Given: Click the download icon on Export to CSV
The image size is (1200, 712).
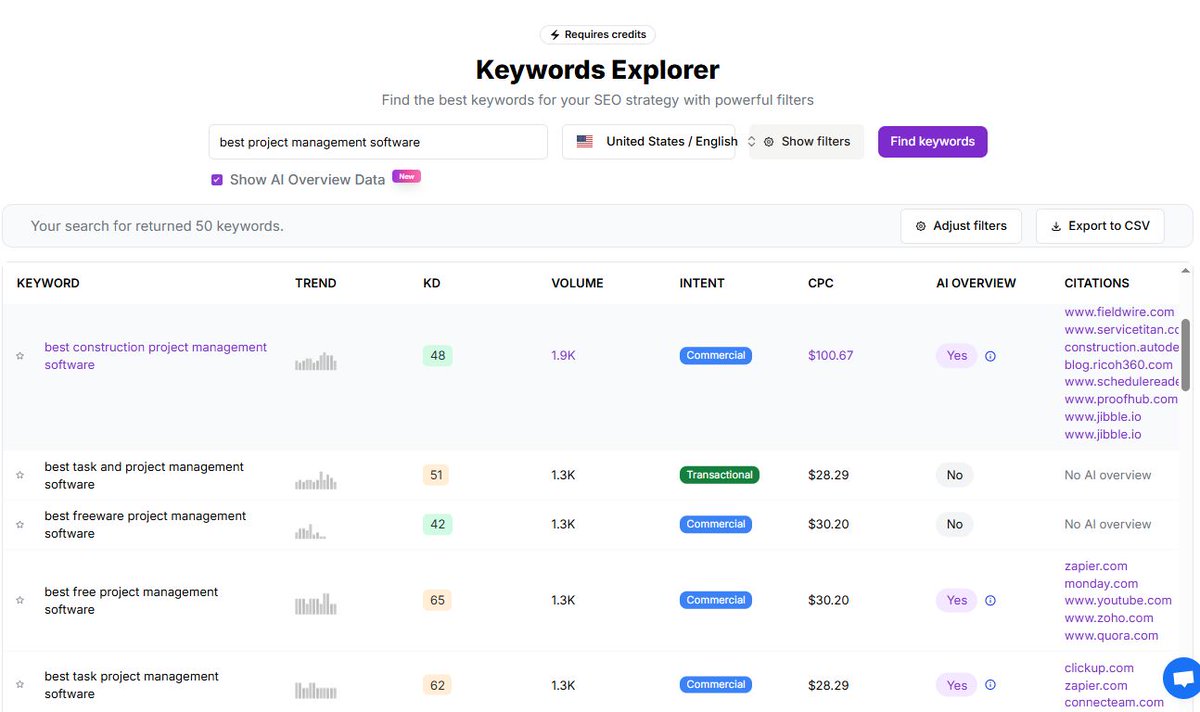Looking at the screenshot, I should tap(1055, 226).
